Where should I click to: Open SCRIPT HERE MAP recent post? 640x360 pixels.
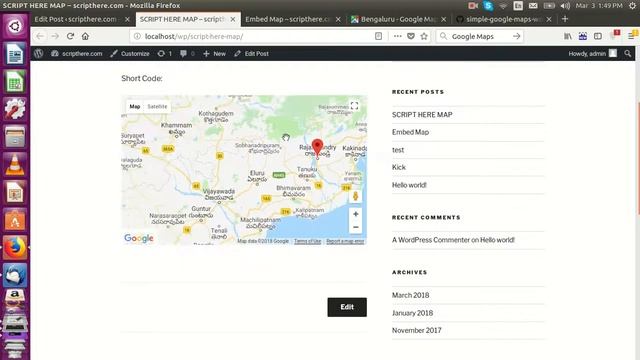coord(422,115)
